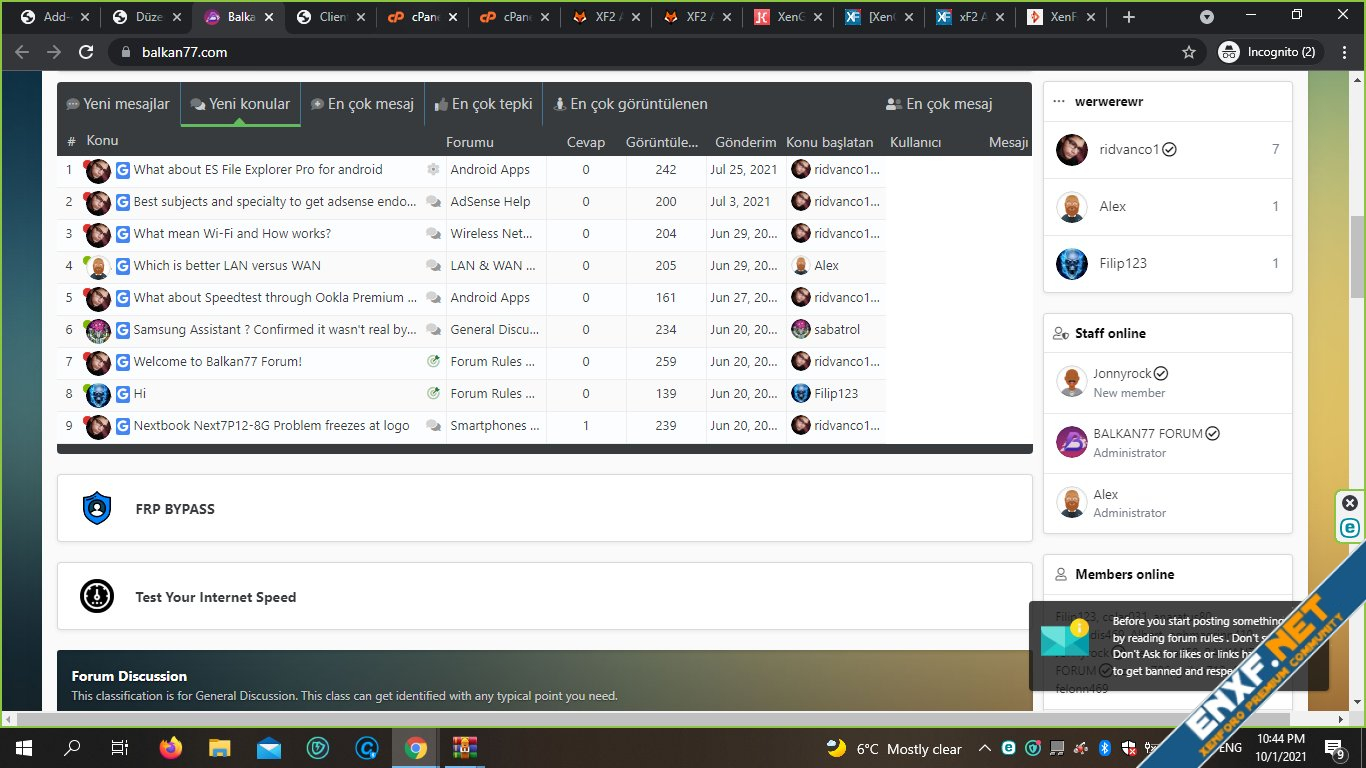The image size is (1366, 768).
Task: Open the "Which is better LAN versus WAN" thread
Action: (x=227, y=266)
